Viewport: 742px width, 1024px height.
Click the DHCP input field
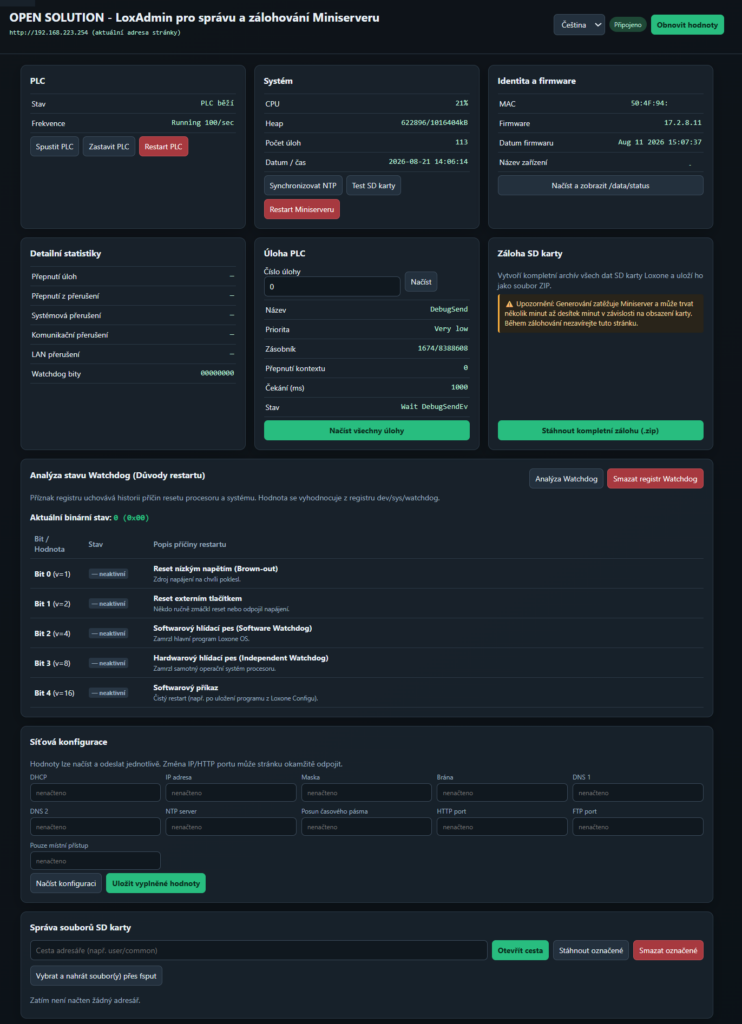click(95, 793)
